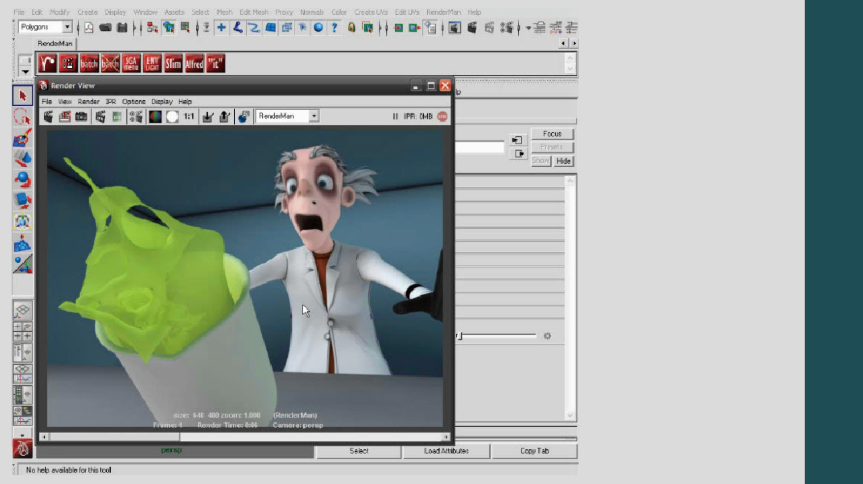Pick the Scale tool in toolbox
863x484 pixels.
pyautogui.click(x=23, y=200)
